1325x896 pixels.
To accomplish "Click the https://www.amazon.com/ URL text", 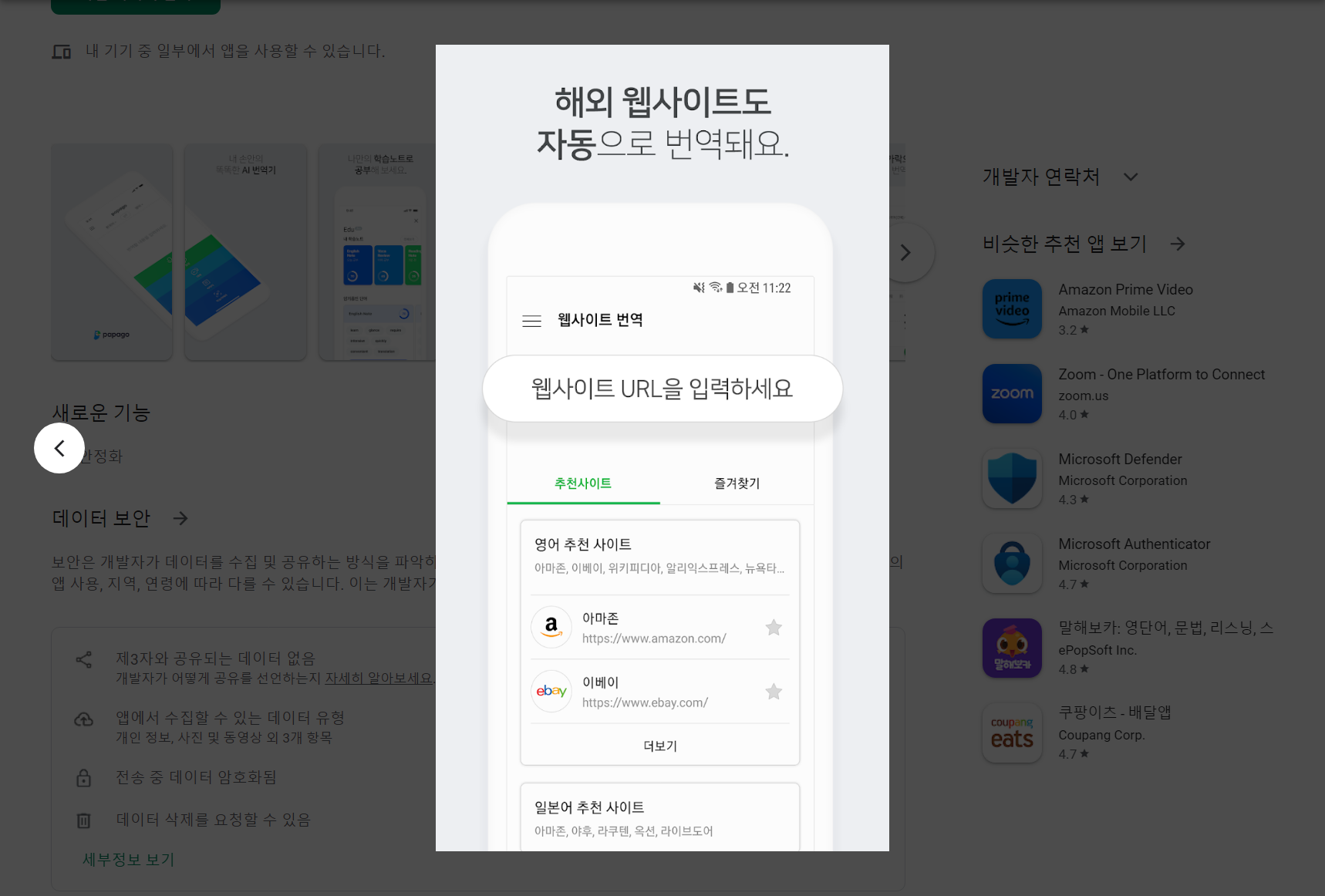I will (654, 638).
